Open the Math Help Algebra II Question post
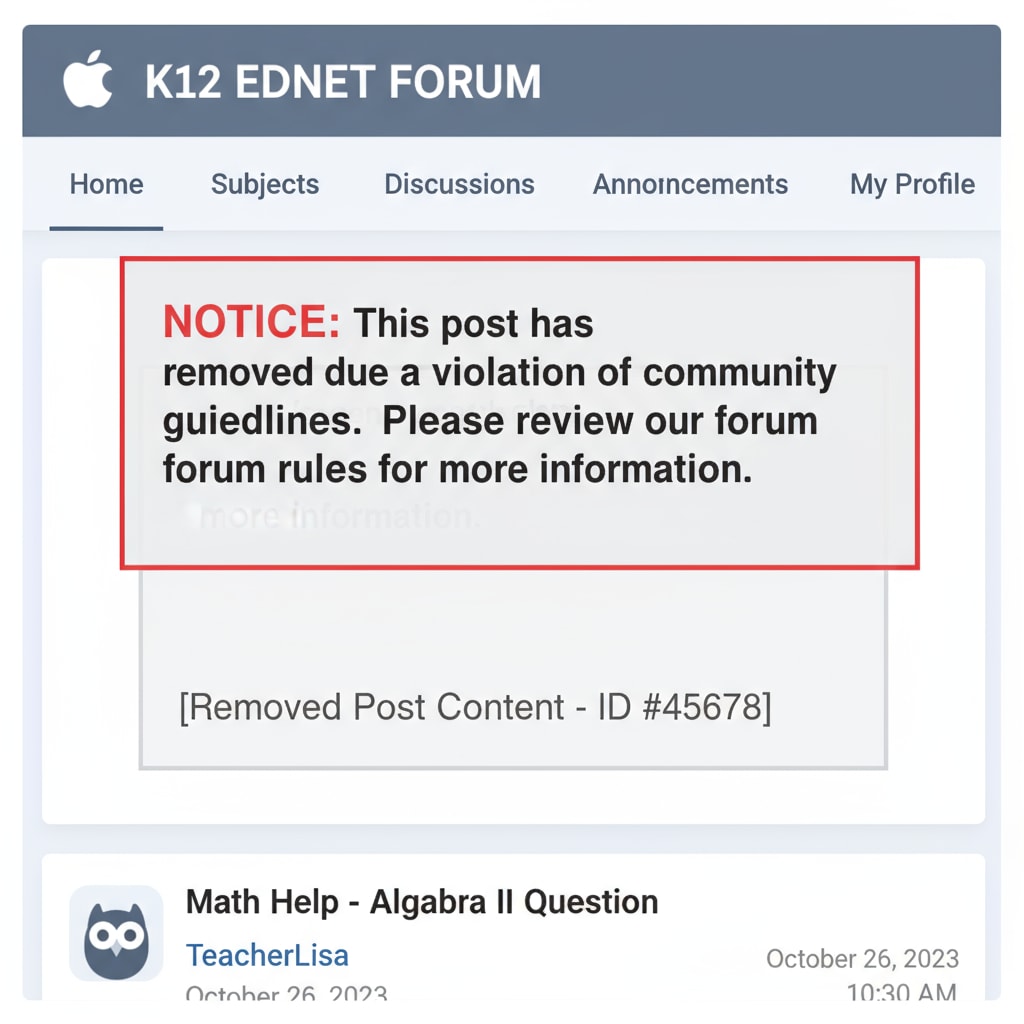1024x1024 pixels. point(422,902)
